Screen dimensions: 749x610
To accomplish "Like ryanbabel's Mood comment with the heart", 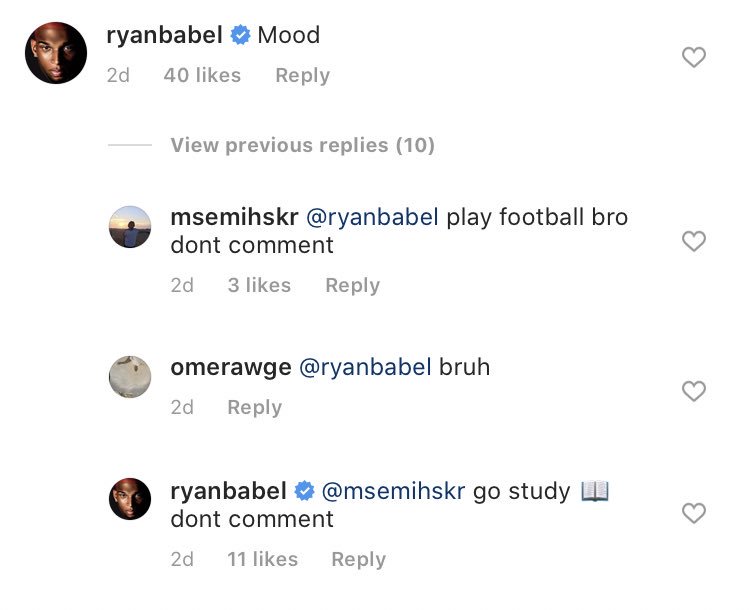I will (694, 57).
